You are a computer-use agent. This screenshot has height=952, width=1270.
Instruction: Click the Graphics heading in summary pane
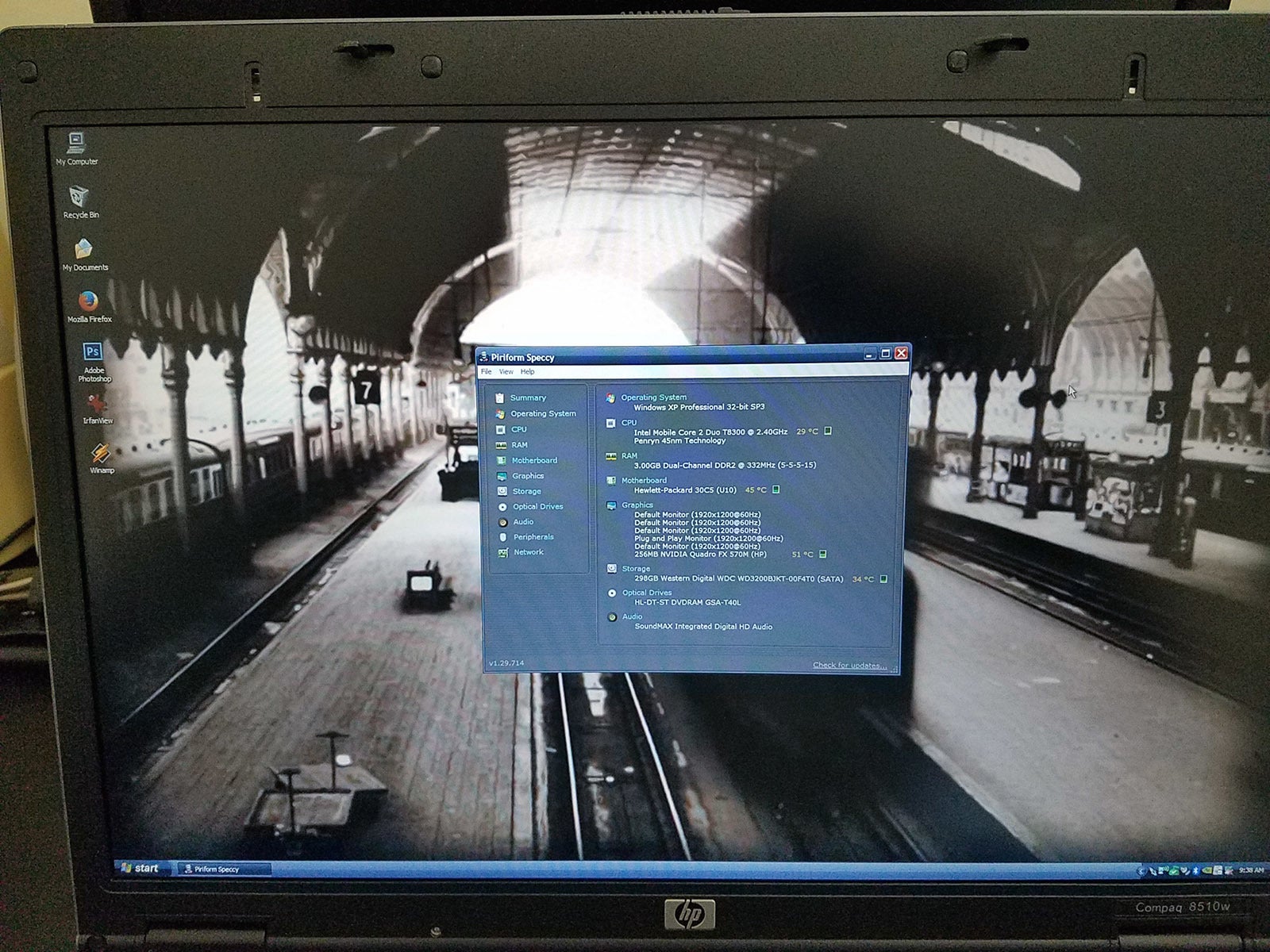(x=637, y=505)
